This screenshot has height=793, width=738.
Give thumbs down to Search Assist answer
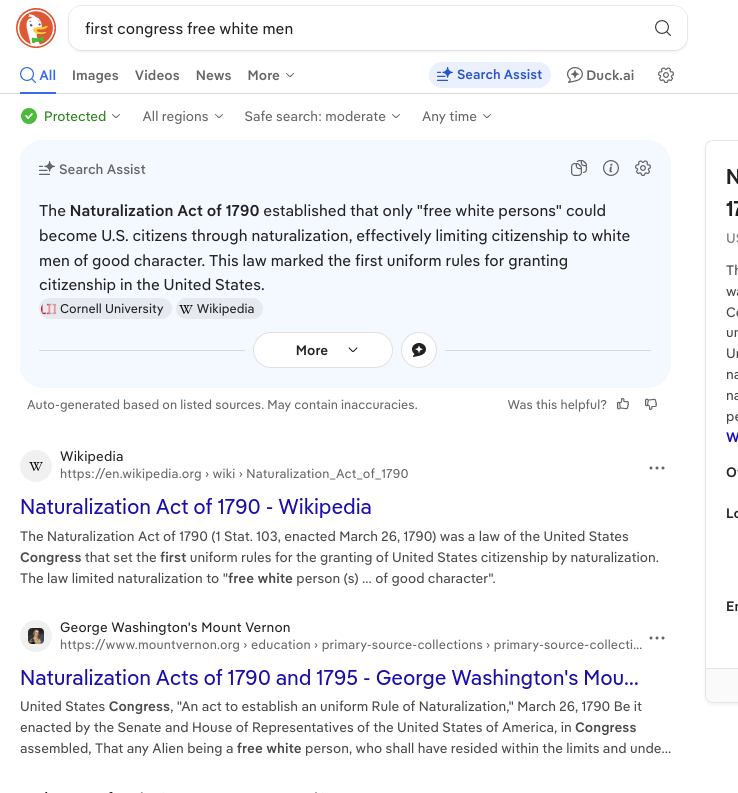click(650, 404)
